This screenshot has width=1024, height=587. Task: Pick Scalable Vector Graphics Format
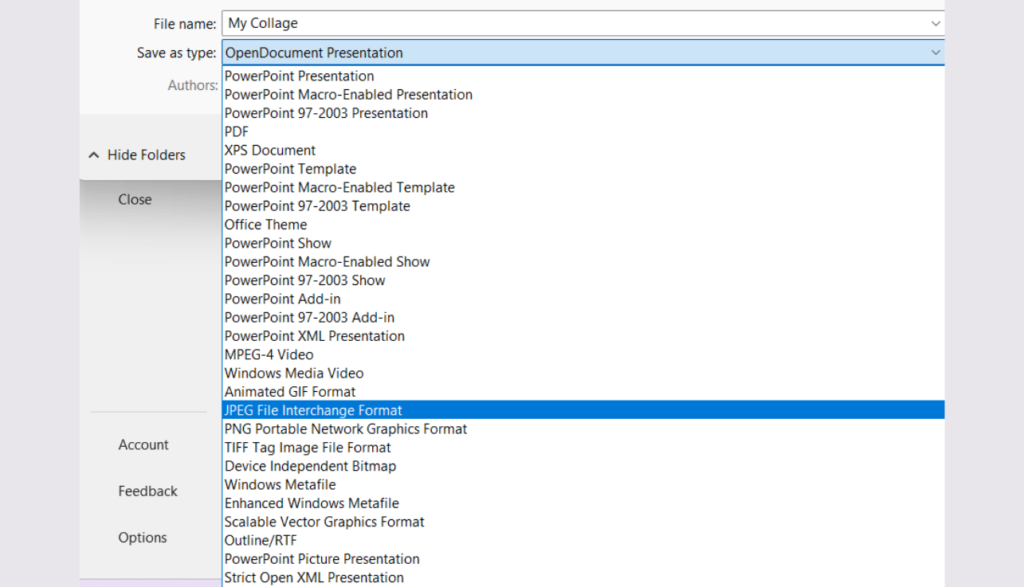[x=583, y=522]
